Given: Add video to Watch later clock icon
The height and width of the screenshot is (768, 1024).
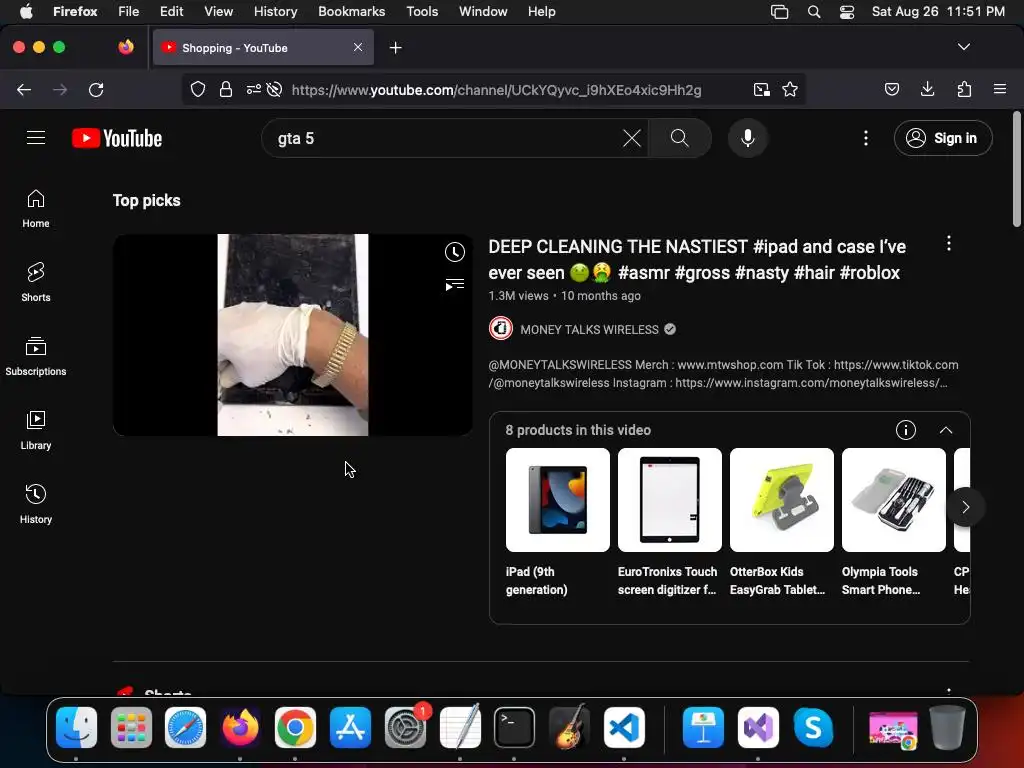Looking at the screenshot, I should 455,252.
